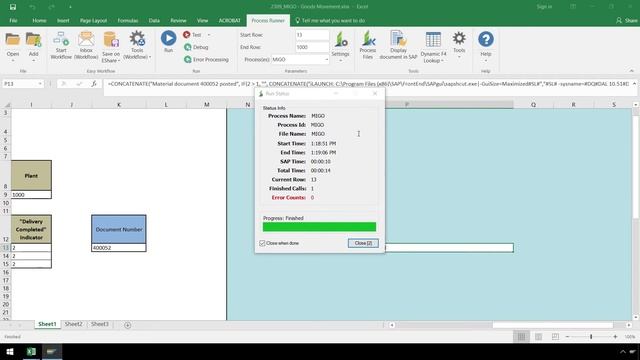Click the Debug icon
Image resolution: width=640 pixels, height=360 pixels.
pyautogui.click(x=187, y=47)
